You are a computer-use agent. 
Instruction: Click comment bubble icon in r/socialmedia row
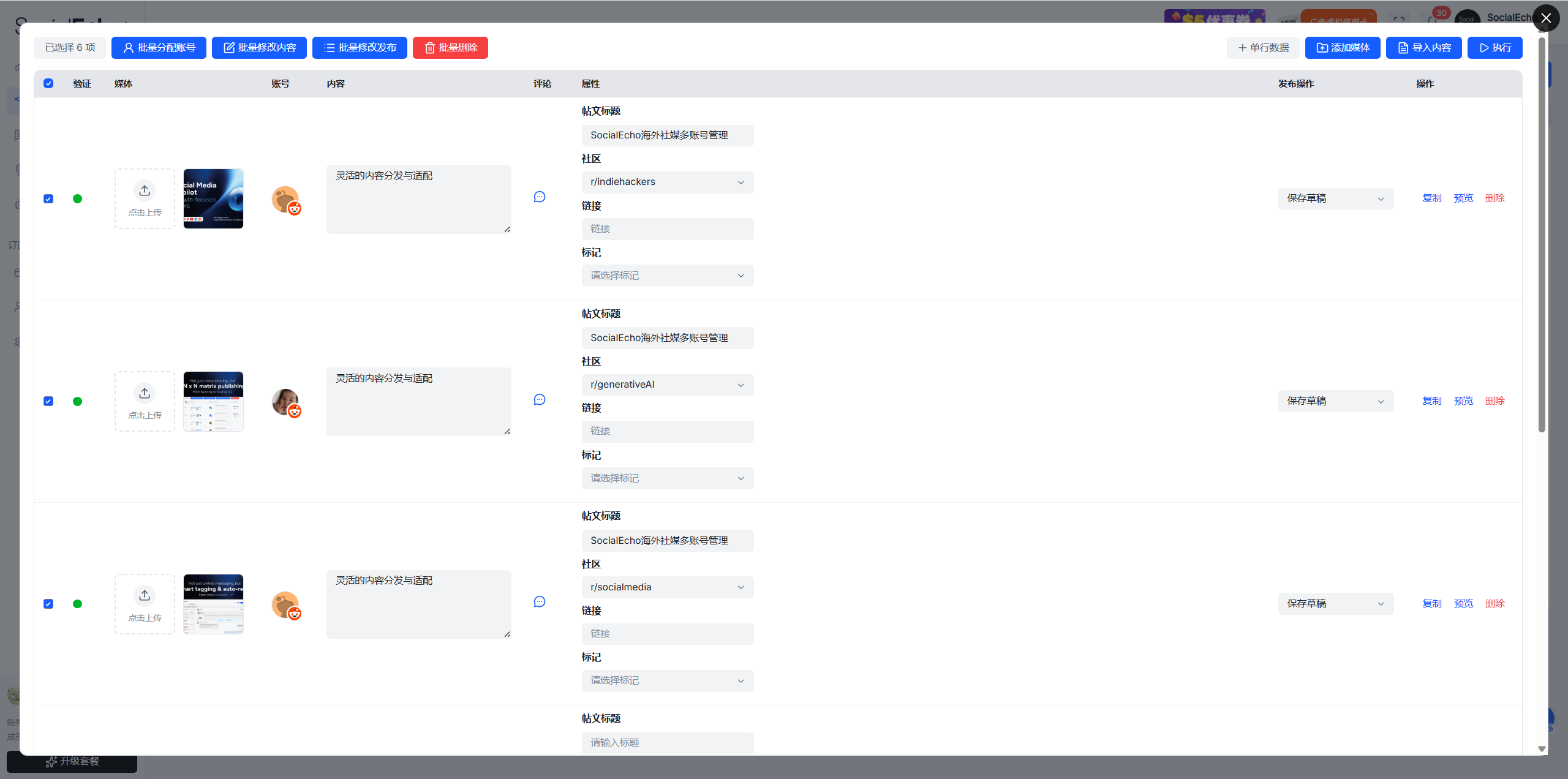tap(539, 602)
